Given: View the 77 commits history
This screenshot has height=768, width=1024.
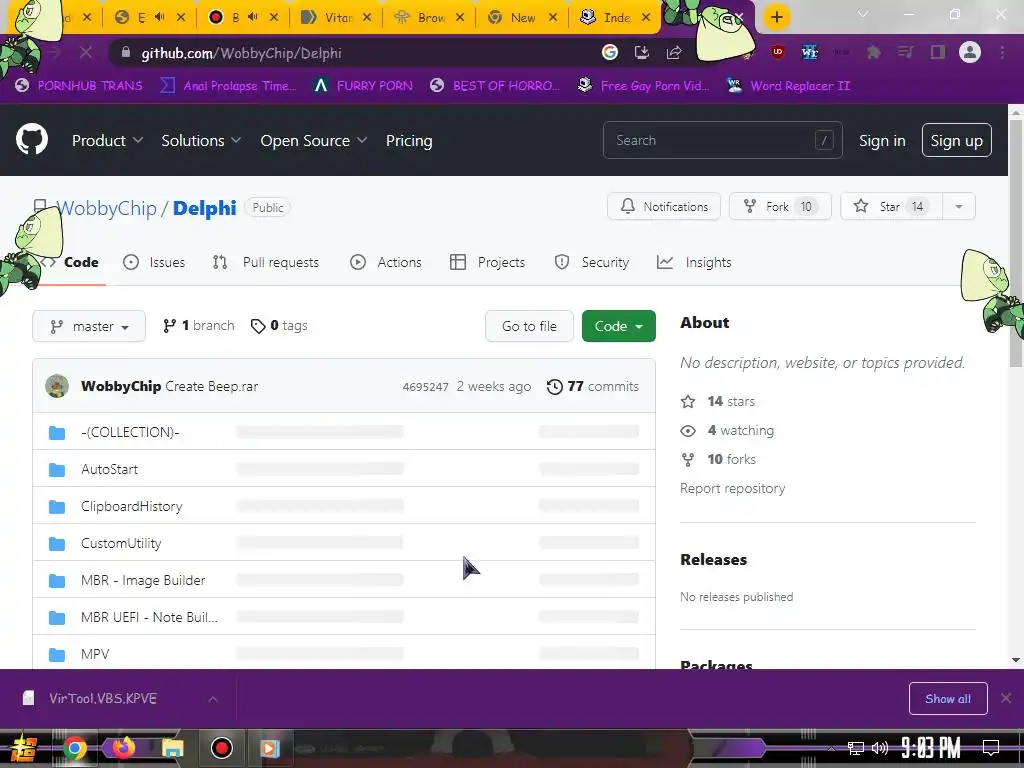Looking at the screenshot, I should 593,387.
